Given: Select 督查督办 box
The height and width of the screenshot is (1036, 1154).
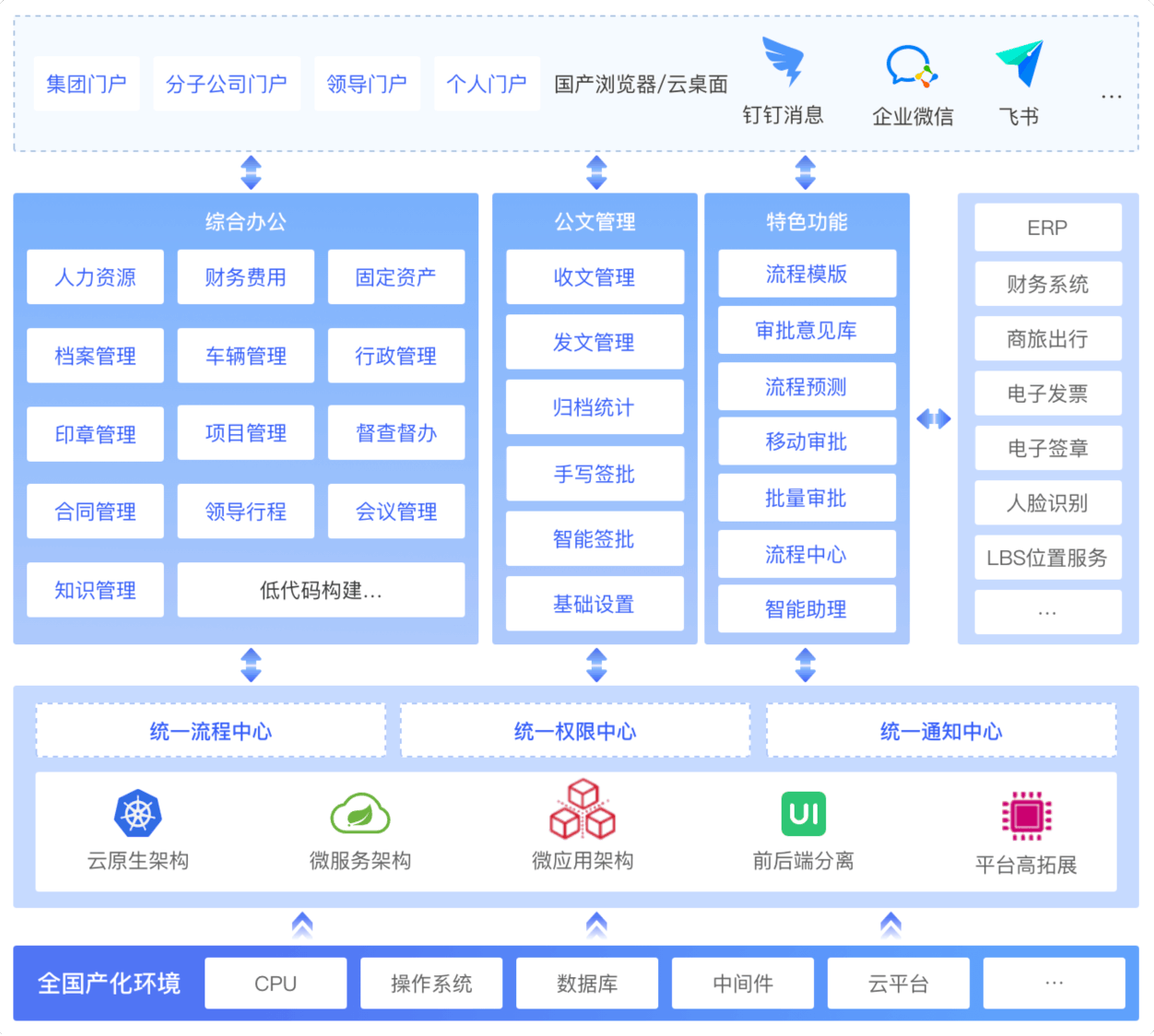Looking at the screenshot, I should click(x=396, y=432).
